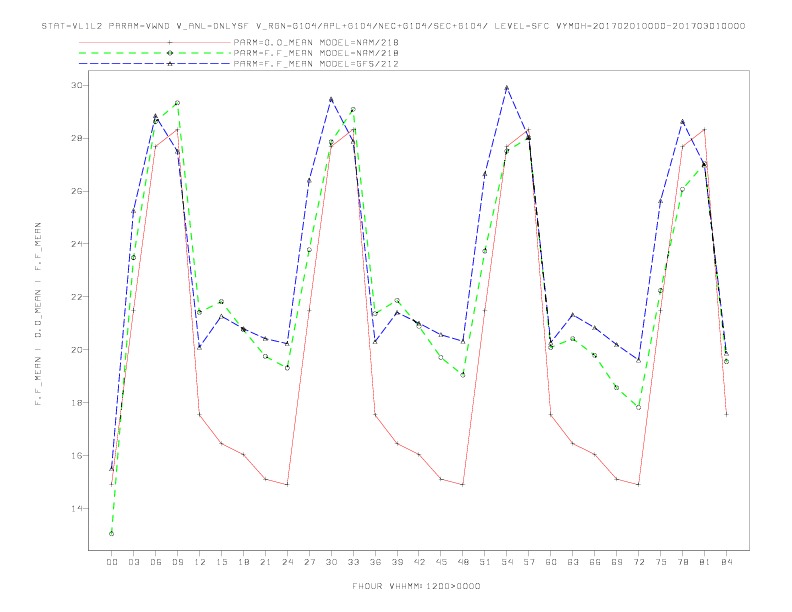Click x-axis tick label 39
Image resolution: width=792 pixels, height=612 pixels.
(397, 562)
